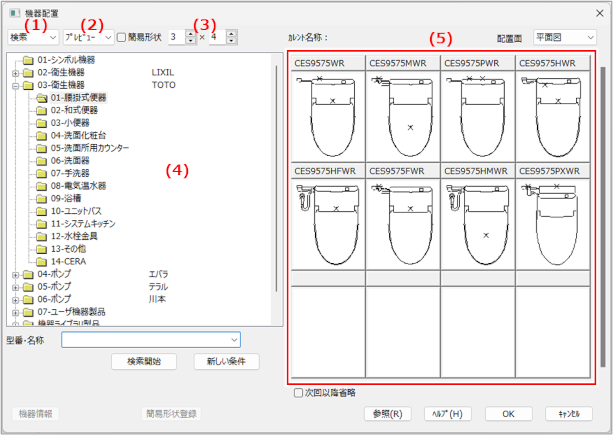Select the CES9575WR toilet thumbnail

click(x=327, y=115)
